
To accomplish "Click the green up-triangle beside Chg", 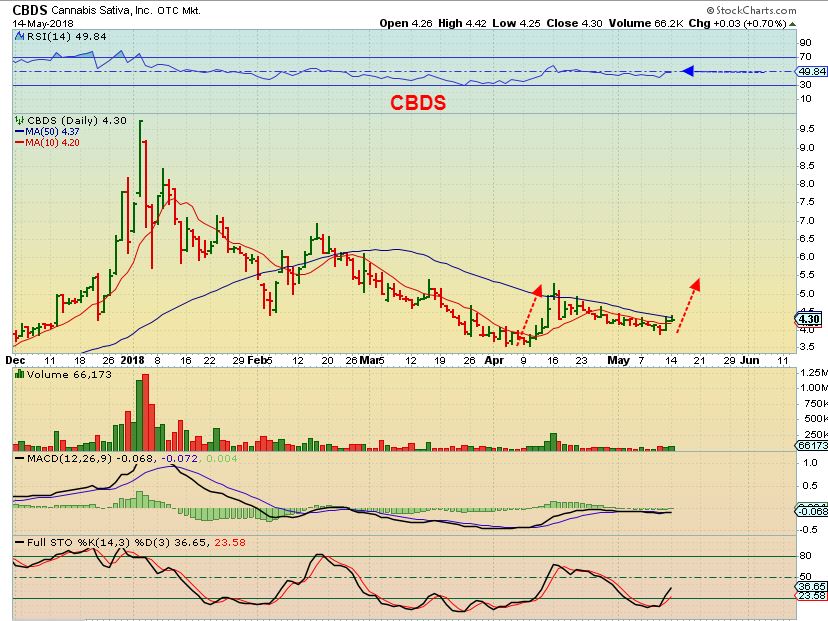I will pyautogui.click(x=793, y=24).
